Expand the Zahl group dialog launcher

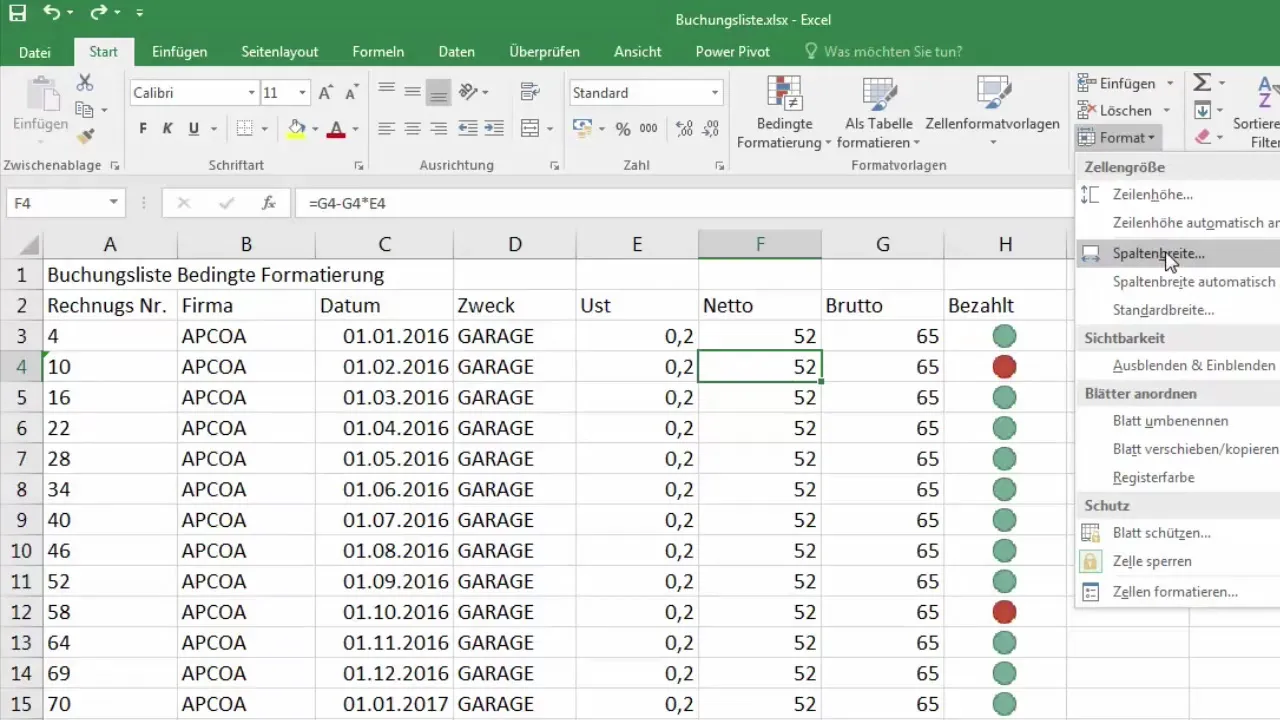(720, 165)
